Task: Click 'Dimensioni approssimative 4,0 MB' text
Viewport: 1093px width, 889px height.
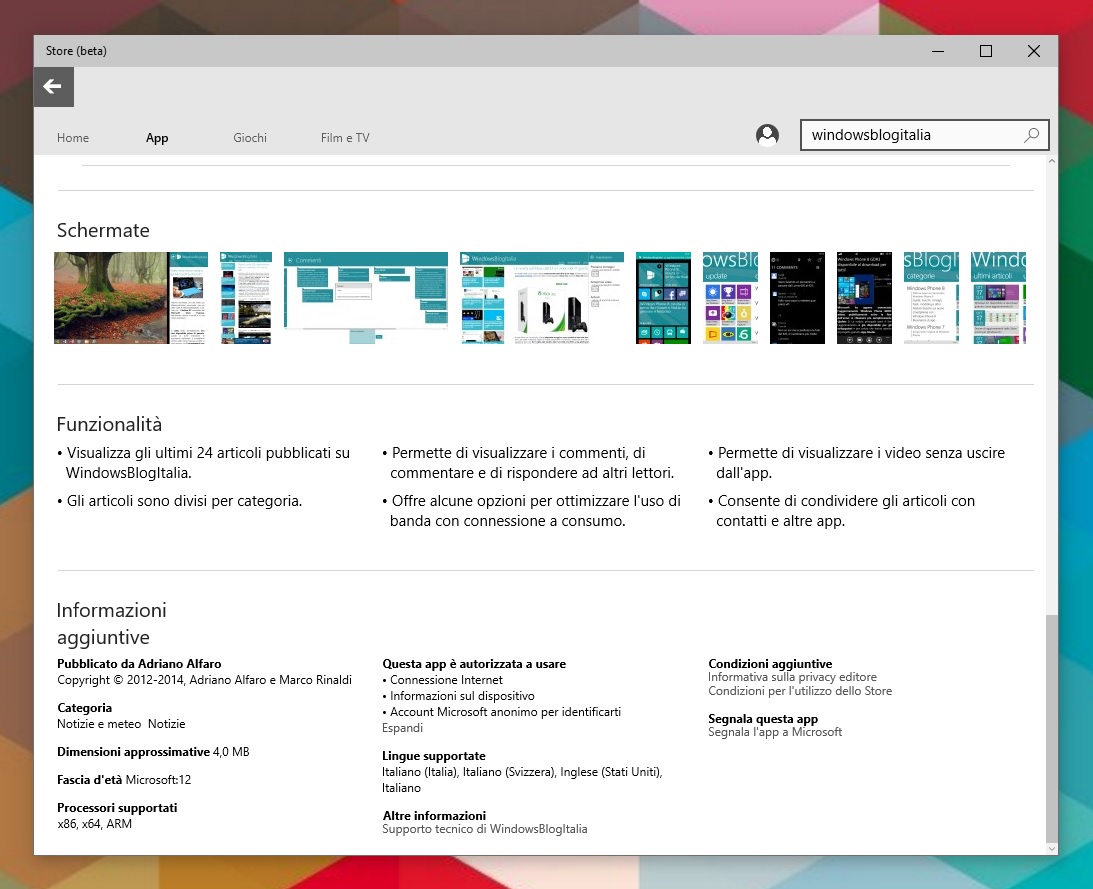Action: coord(153,752)
